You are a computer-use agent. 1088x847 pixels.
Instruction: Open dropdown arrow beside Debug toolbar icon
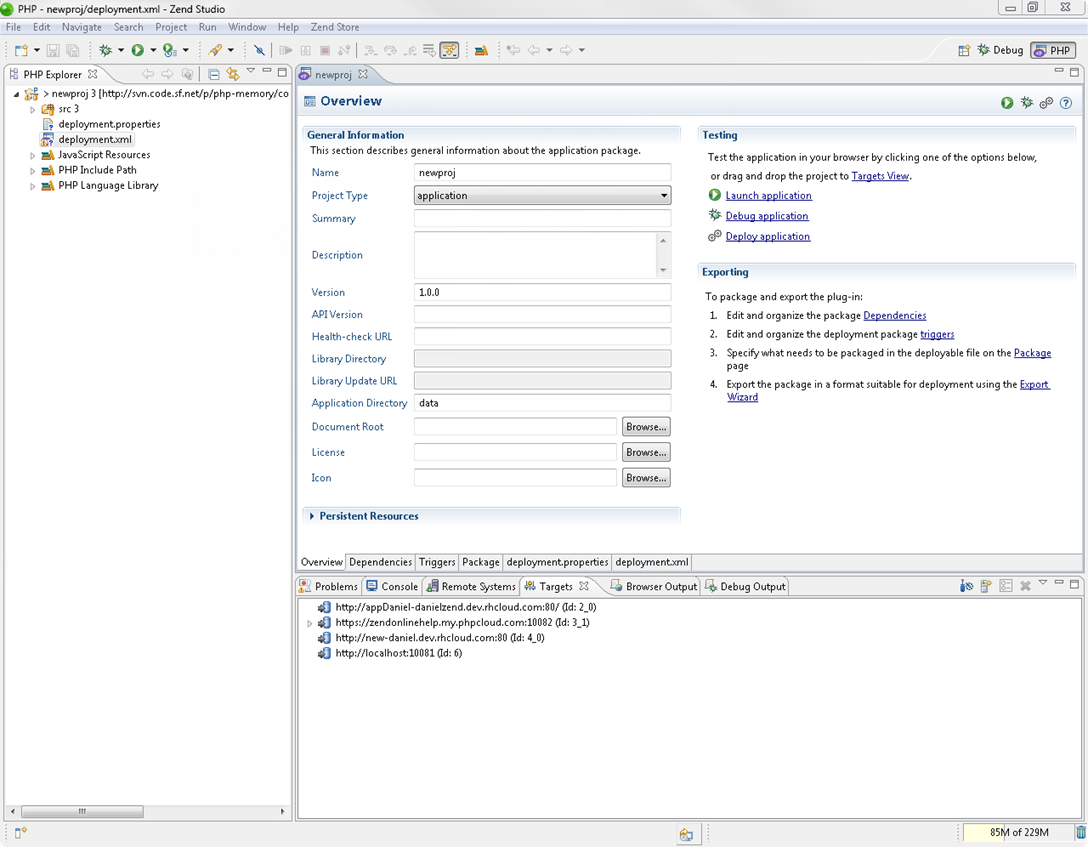click(121, 50)
